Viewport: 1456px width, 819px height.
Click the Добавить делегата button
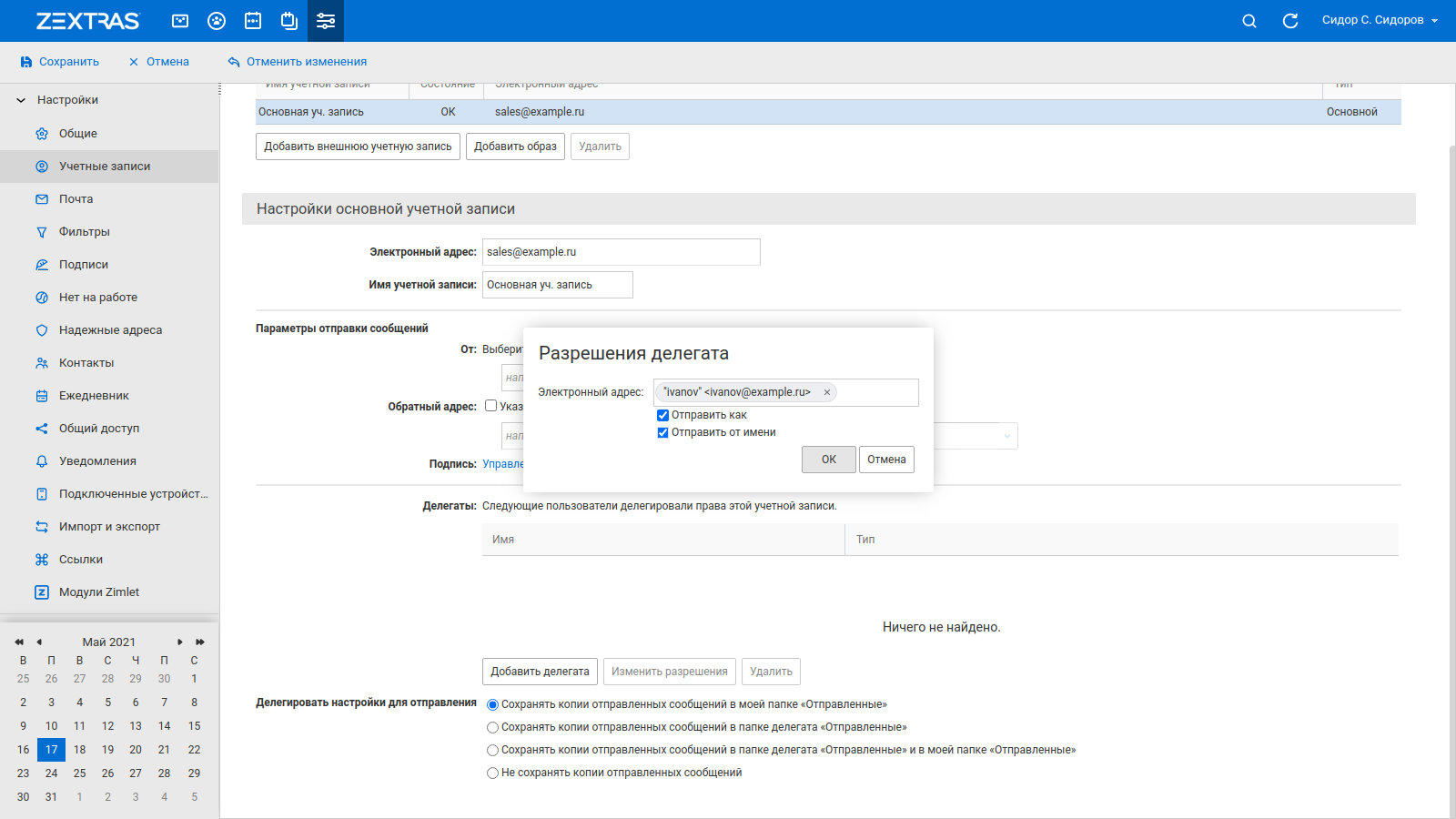click(x=540, y=672)
